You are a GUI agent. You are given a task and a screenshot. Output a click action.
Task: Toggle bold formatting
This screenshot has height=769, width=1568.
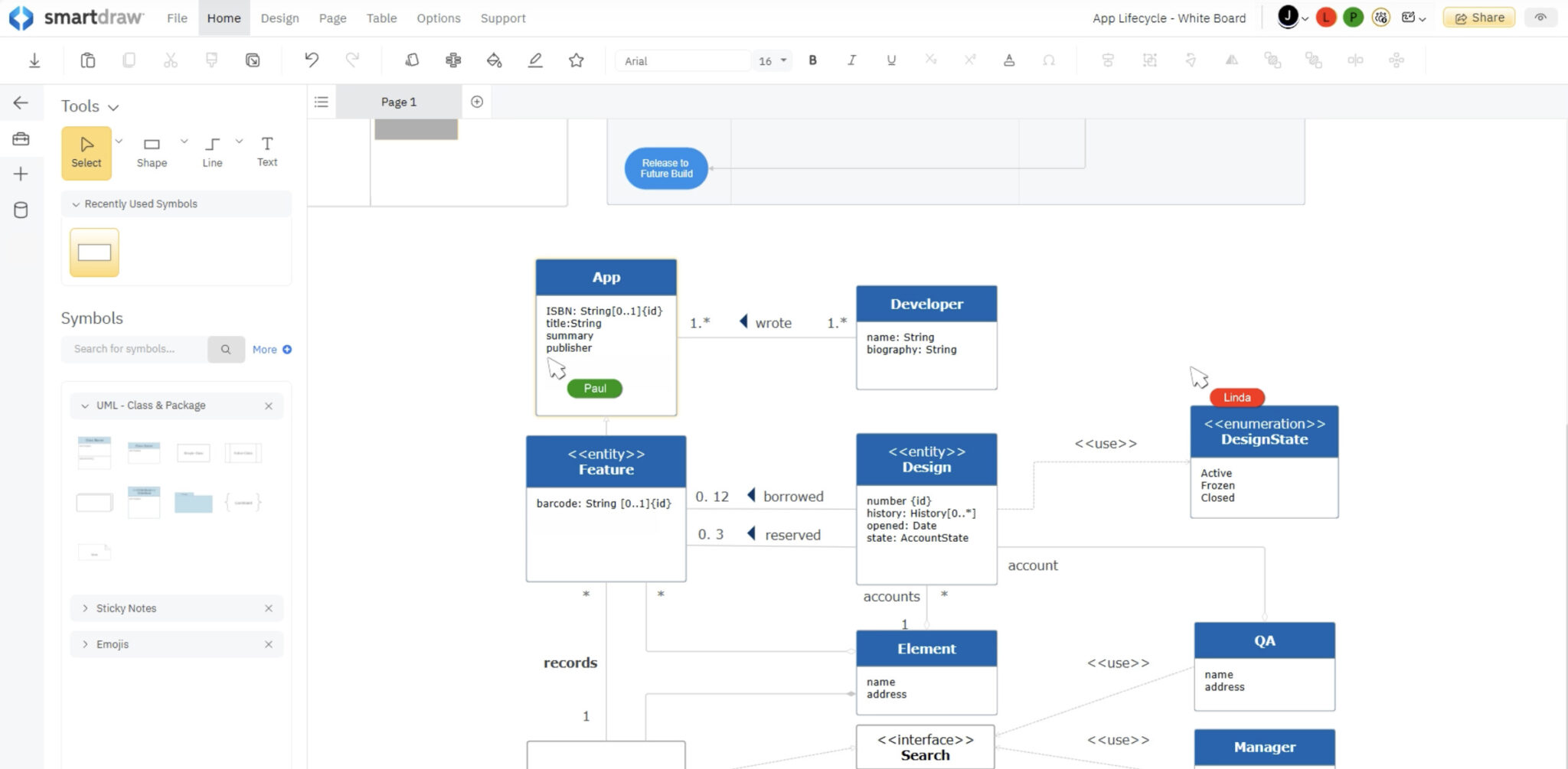coord(813,60)
